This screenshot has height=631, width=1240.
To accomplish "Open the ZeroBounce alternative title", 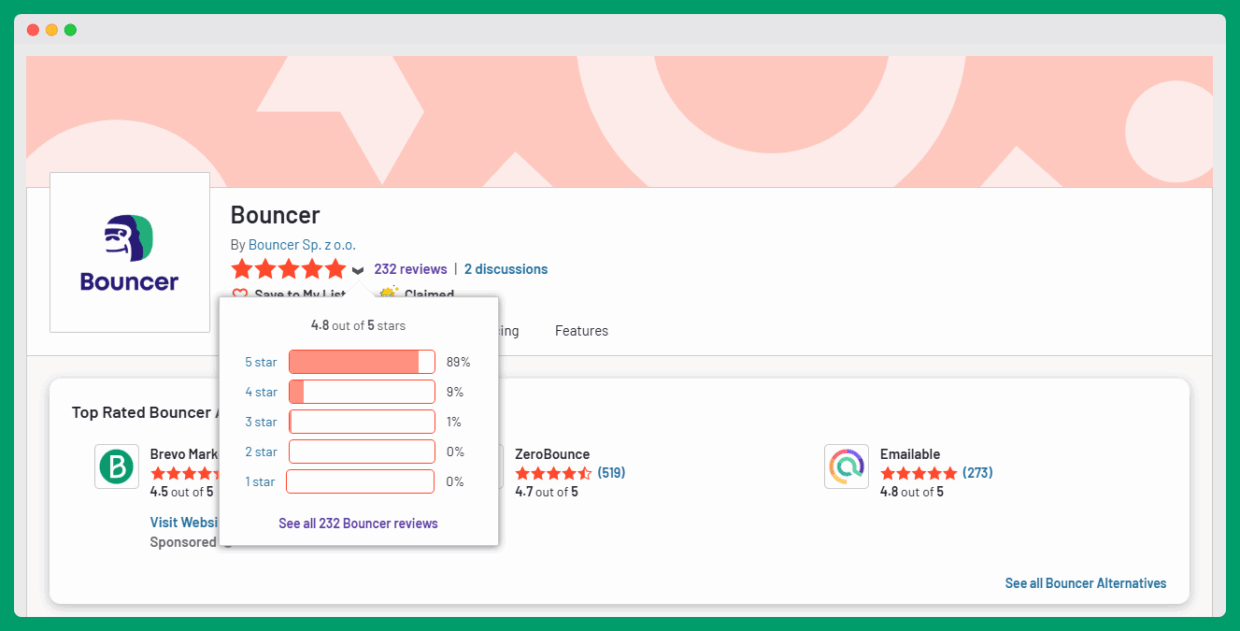I will coord(552,454).
